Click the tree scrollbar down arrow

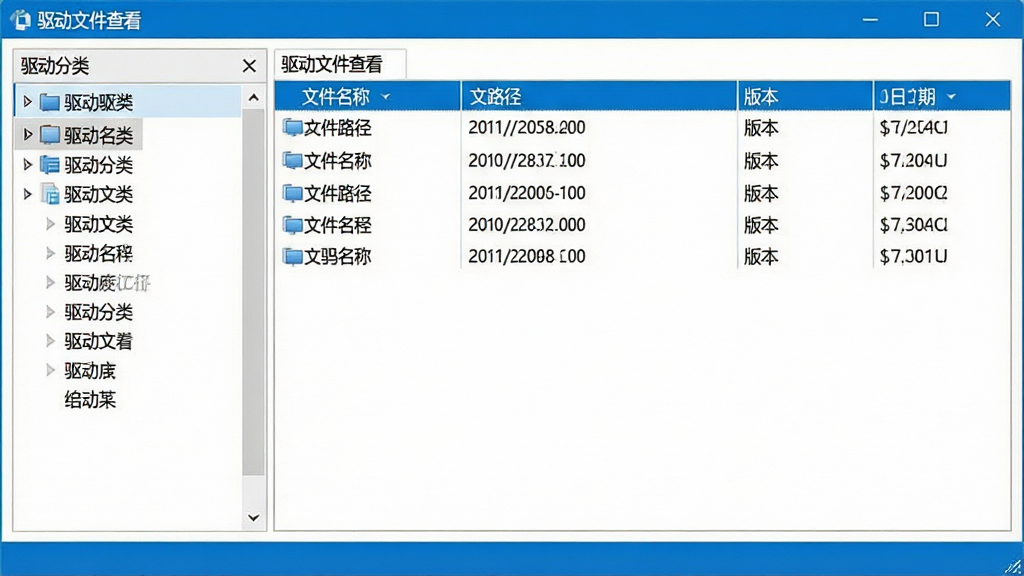tap(253, 518)
